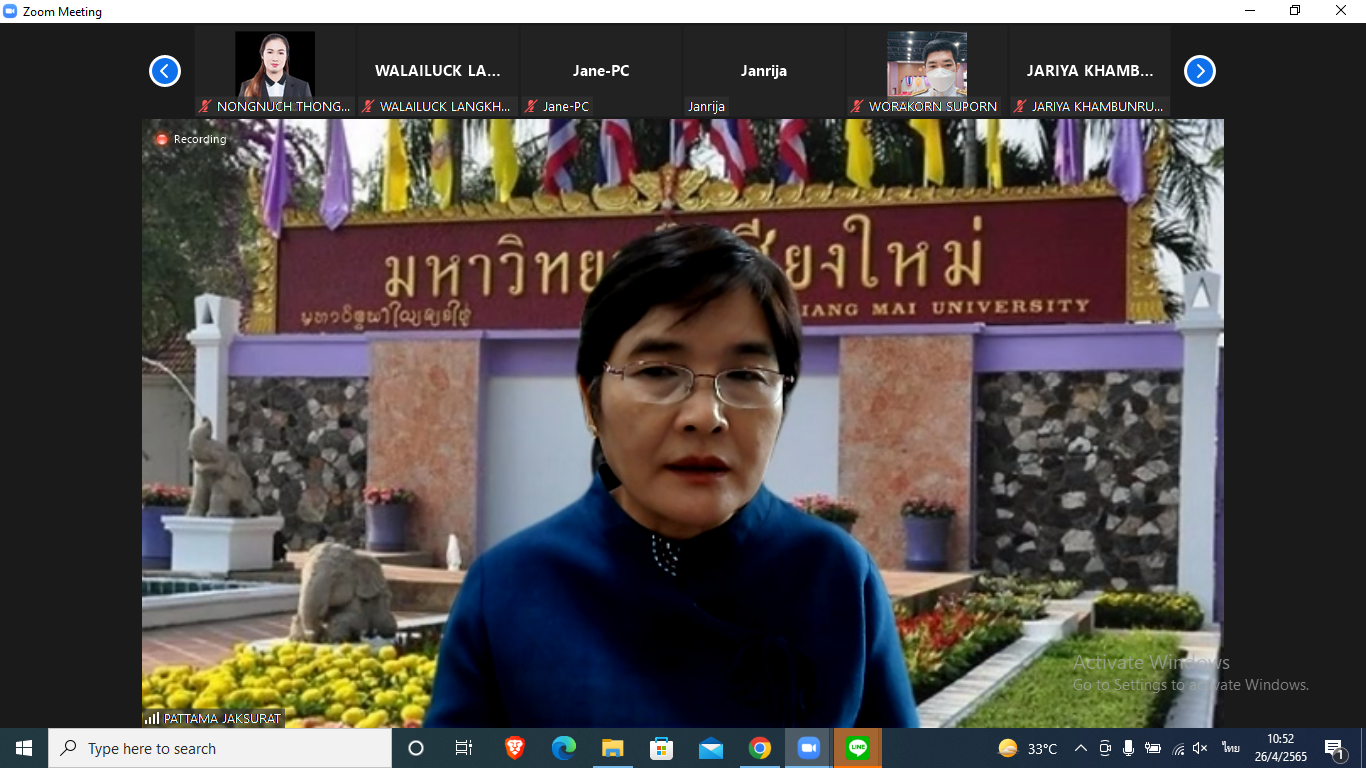Click muted mic icon on Jane-PC tile
The width and height of the screenshot is (1366, 768).
tap(532, 106)
